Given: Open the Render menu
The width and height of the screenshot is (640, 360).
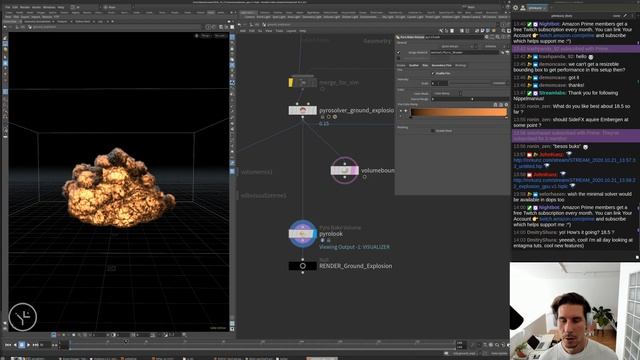Looking at the screenshot, I should click(25, 7).
